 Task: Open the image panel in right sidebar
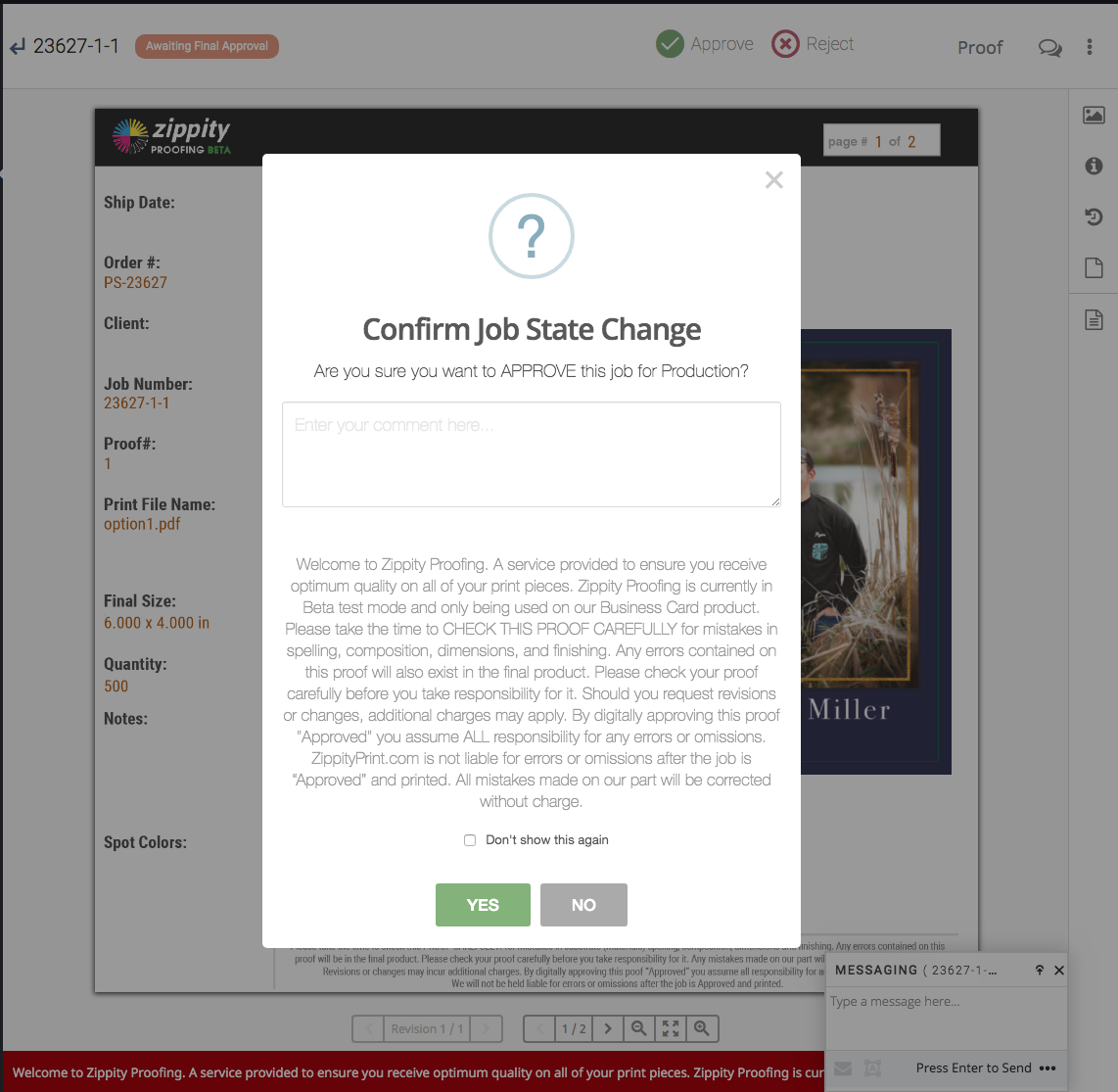pyautogui.click(x=1094, y=115)
